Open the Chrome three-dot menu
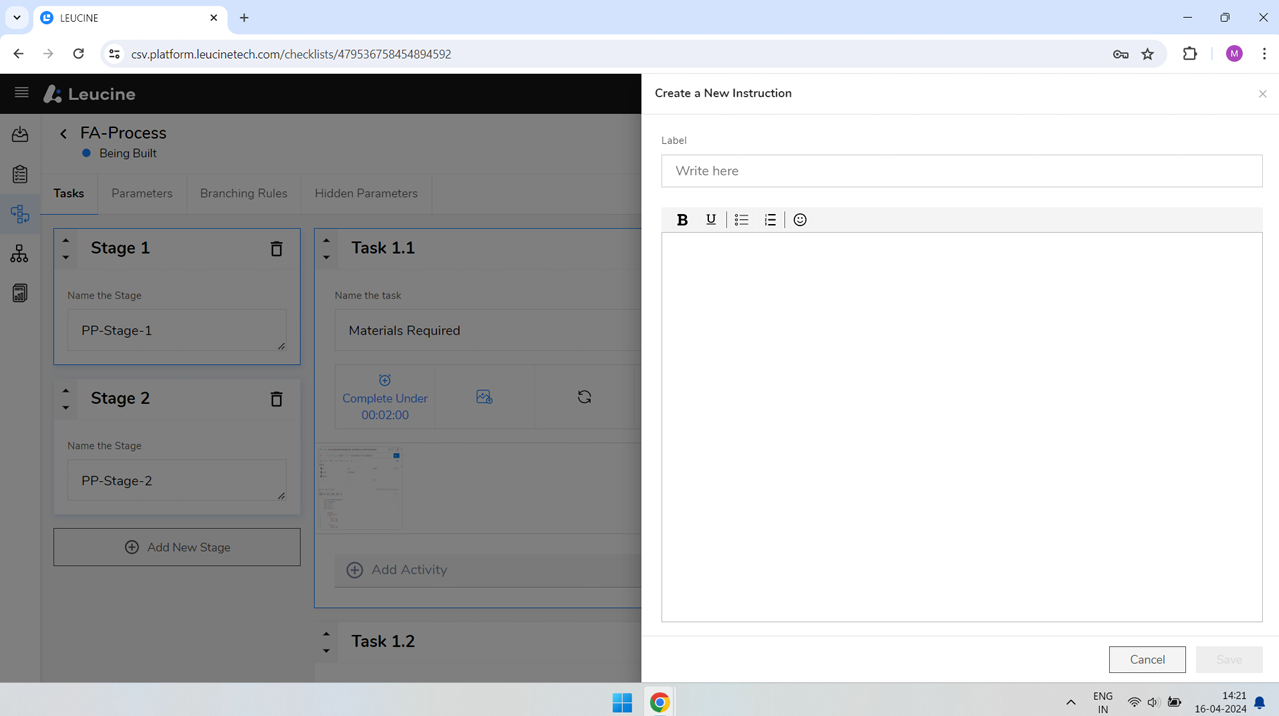Screen dimensions: 1279x716 [x=1264, y=54]
